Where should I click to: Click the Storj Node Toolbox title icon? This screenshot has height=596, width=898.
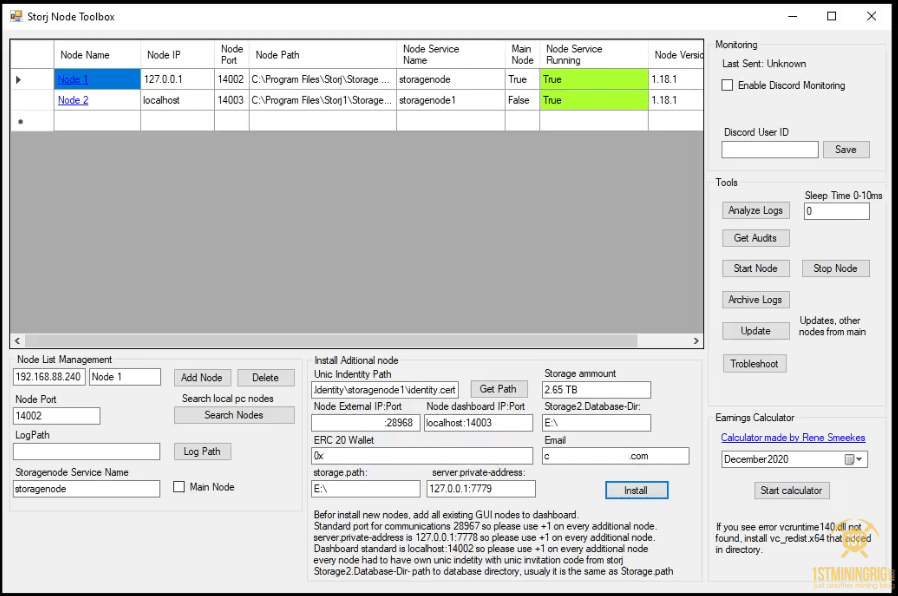pos(16,16)
